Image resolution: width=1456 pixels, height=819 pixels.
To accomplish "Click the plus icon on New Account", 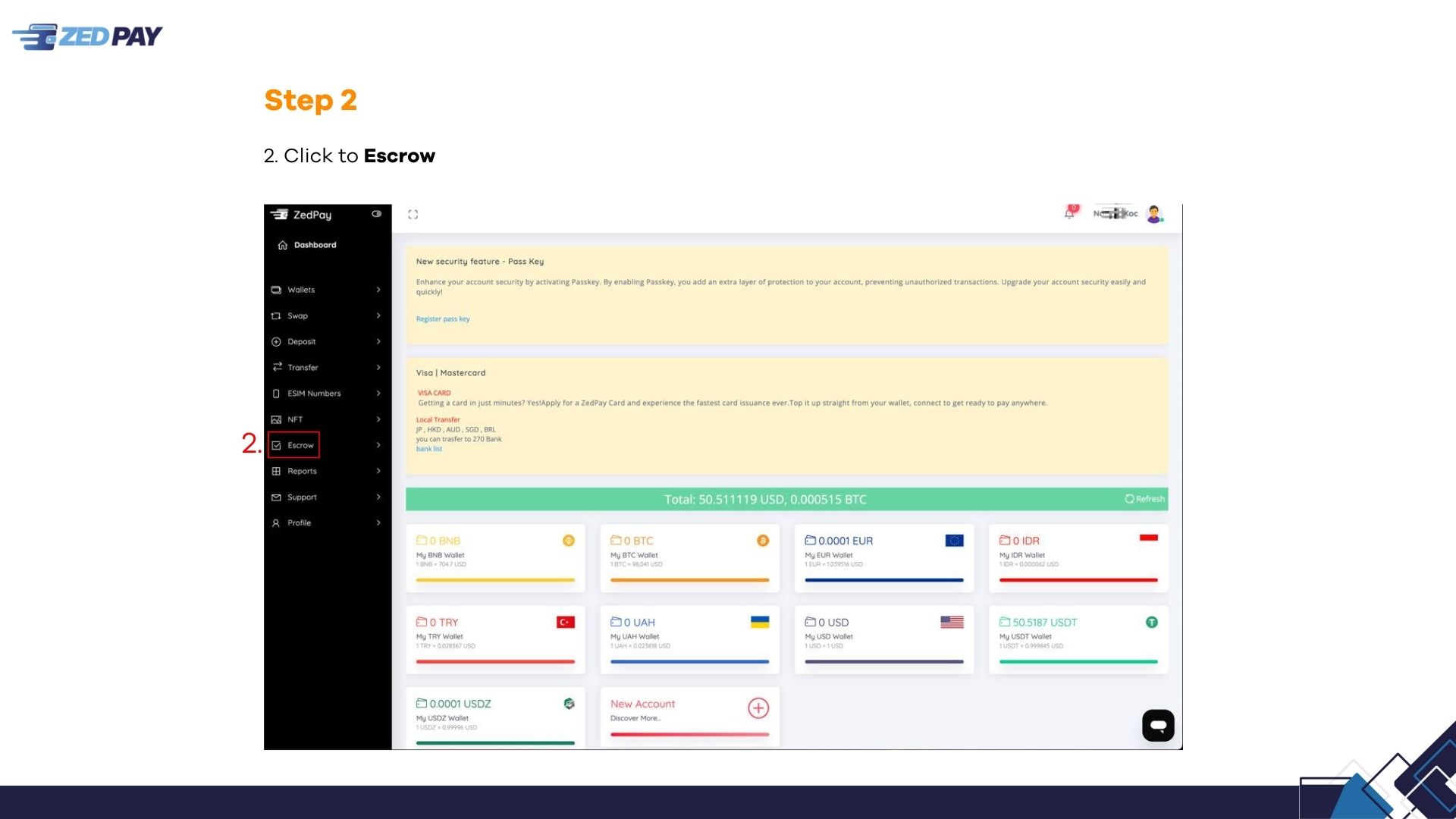I will coord(758,708).
